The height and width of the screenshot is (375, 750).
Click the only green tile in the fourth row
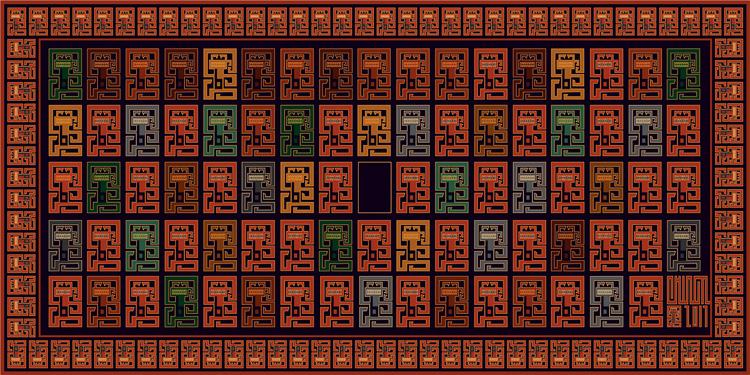click(x=336, y=245)
